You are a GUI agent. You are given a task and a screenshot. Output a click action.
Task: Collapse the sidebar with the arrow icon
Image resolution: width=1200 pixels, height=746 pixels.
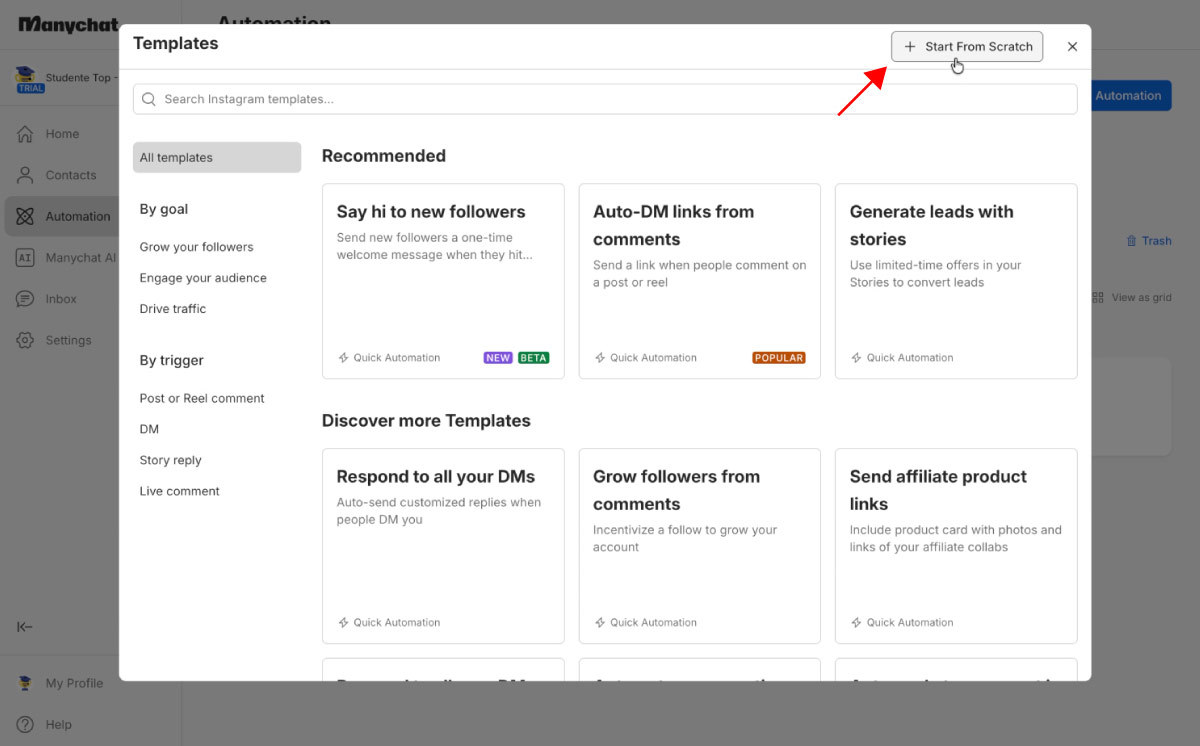25,627
